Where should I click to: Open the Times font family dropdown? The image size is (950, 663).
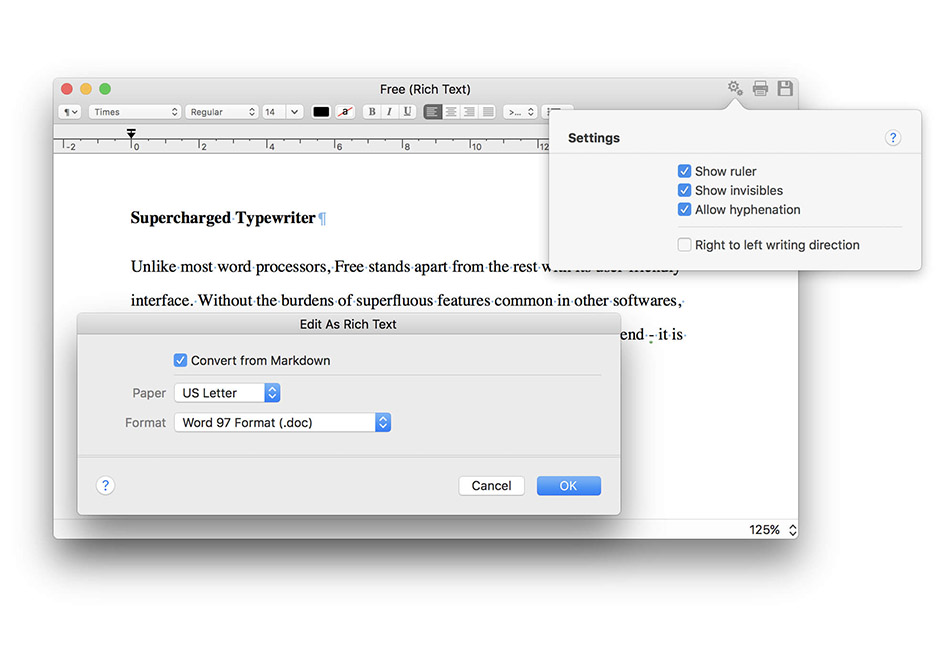coord(135,112)
